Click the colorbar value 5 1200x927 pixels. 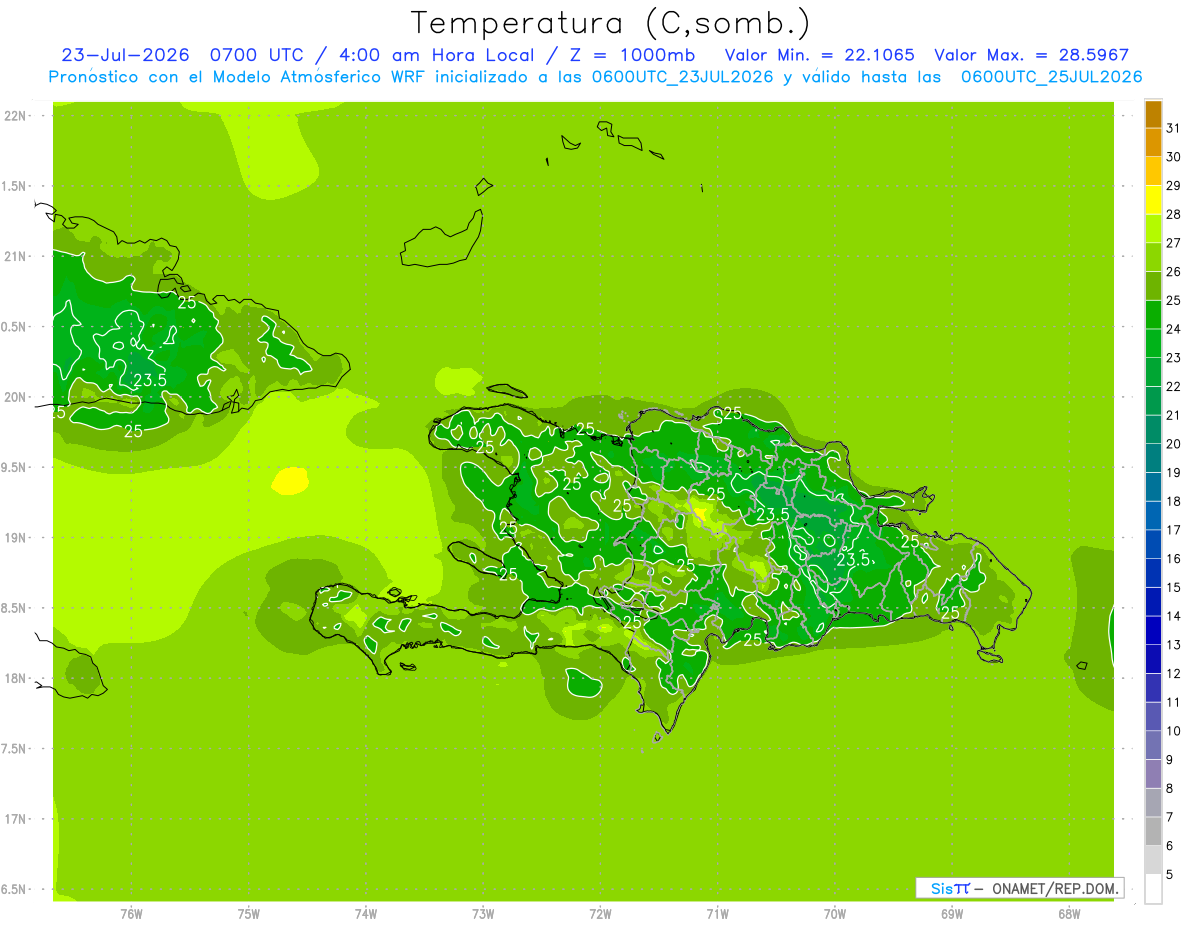(x=1170, y=874)
